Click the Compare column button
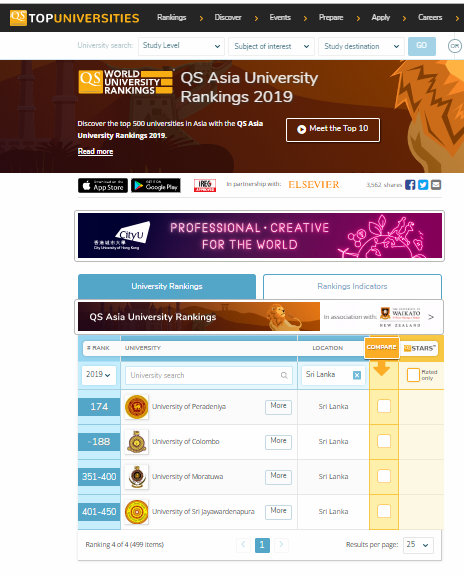This screenshot has height=576, width=464. point(382,348)
